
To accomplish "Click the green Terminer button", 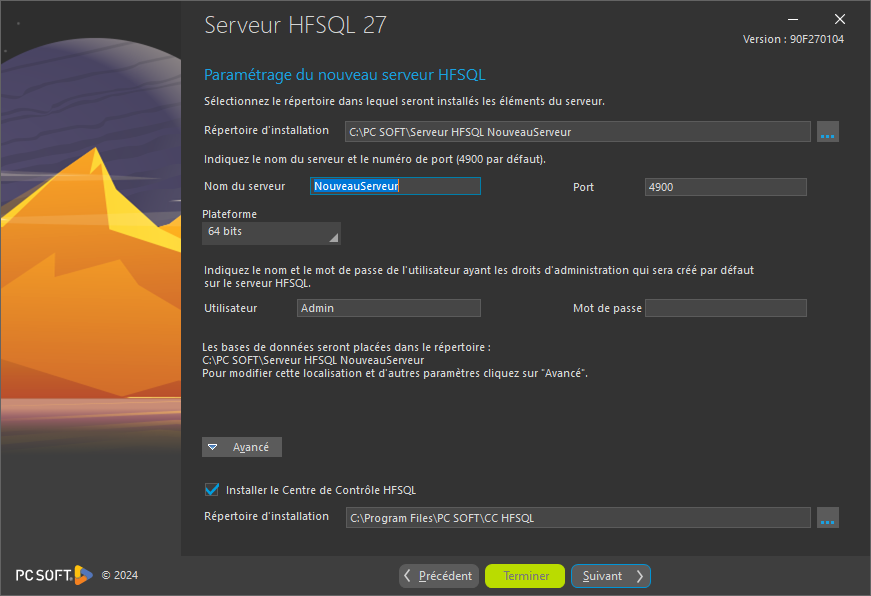I will coord(525,576).
